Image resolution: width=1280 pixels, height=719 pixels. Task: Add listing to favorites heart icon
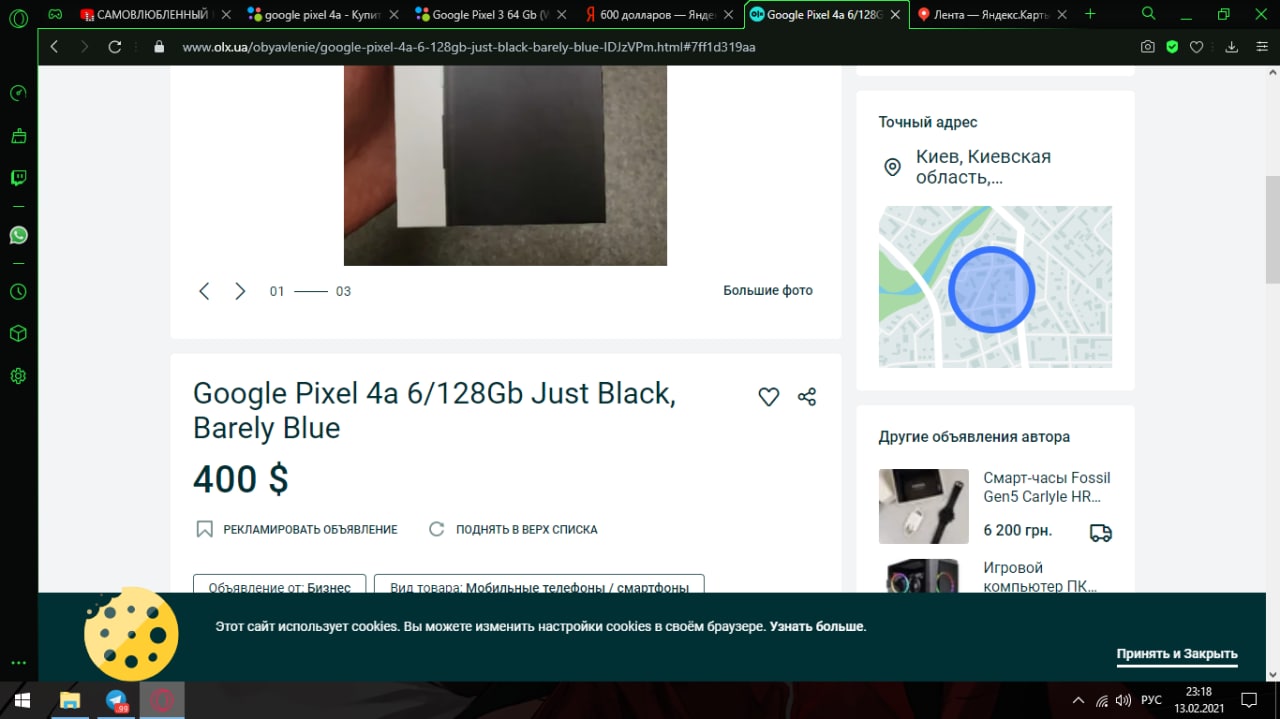(x=768, y=397)
